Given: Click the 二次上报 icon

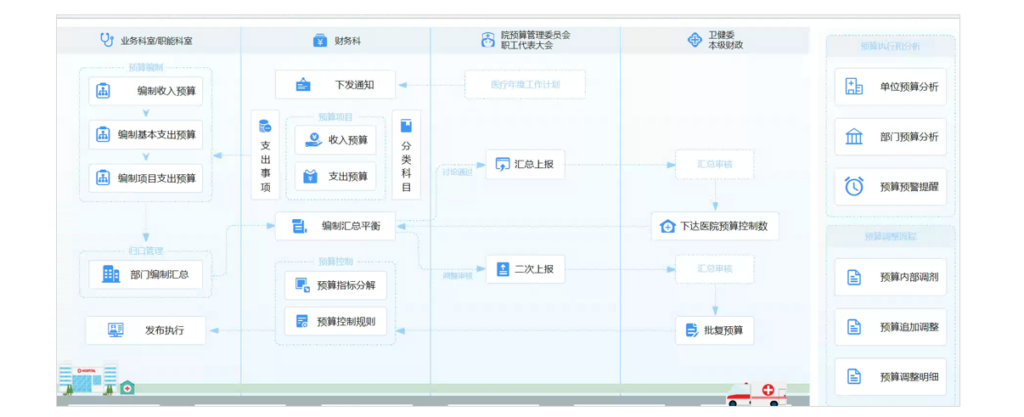Looking at the screenshot, I should click(503, 269).
